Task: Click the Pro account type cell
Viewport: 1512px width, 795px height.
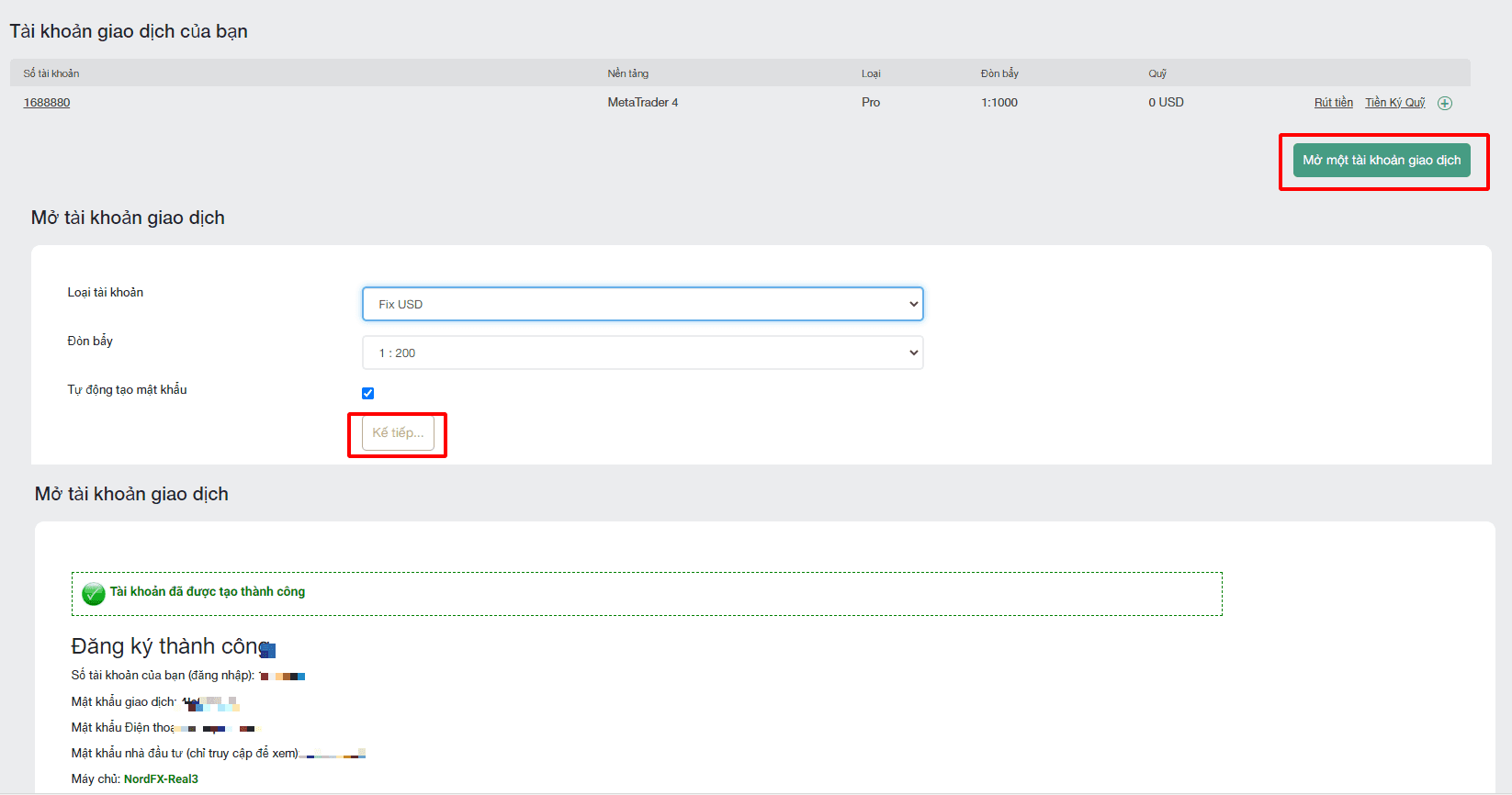Action: pyautogui.click(x=871, y=103)
